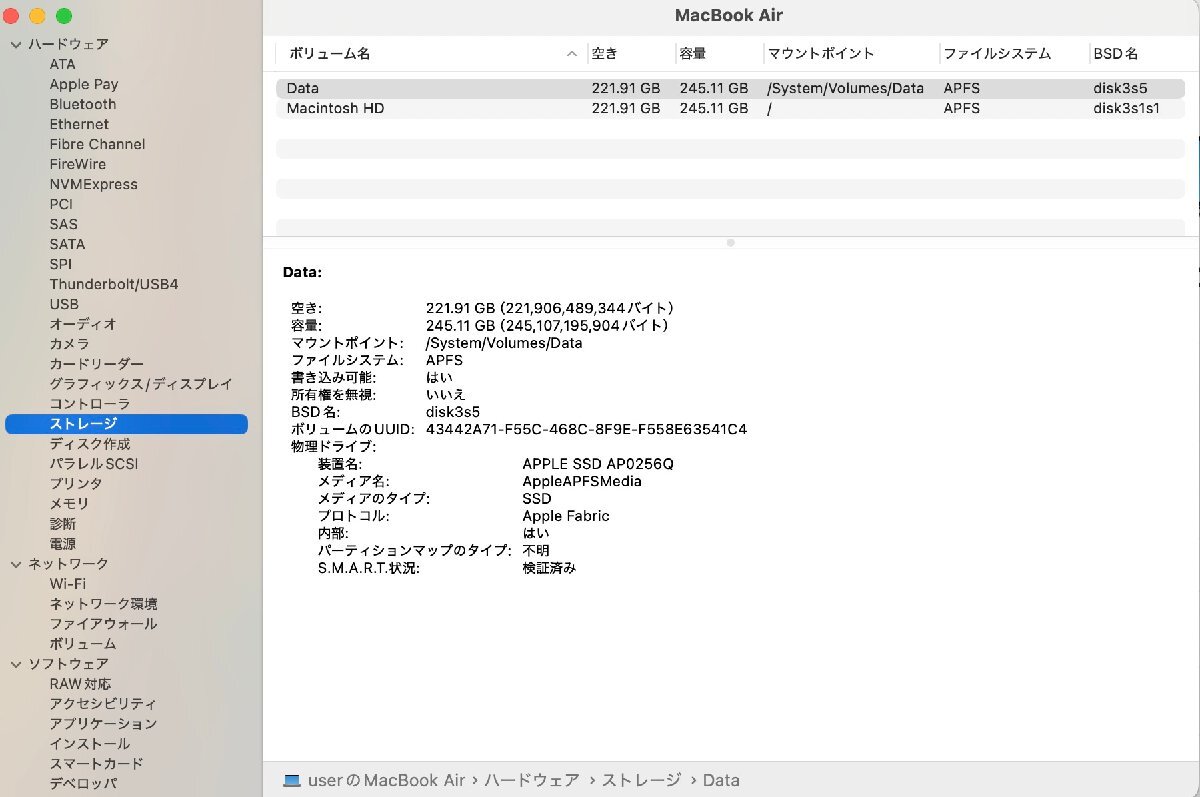The image size is (1200, 797).
Task: Select Fibre Channel in the sidebar
Action: (x=97, y=144)
